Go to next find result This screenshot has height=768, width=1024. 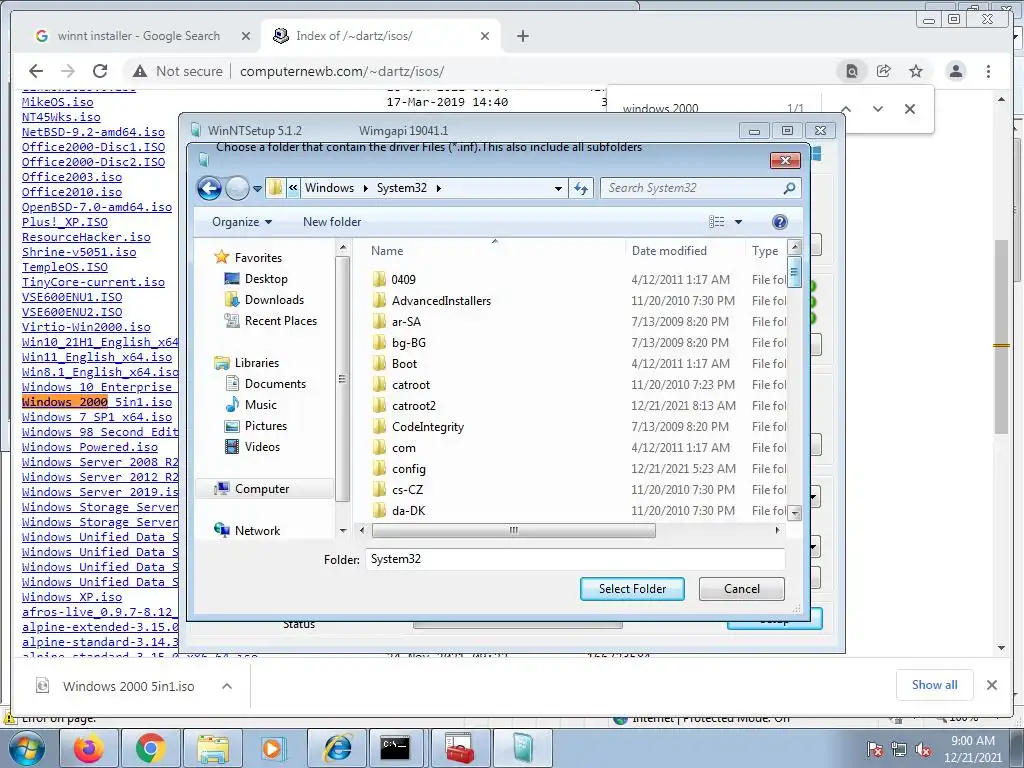click(x=878, y=109)
